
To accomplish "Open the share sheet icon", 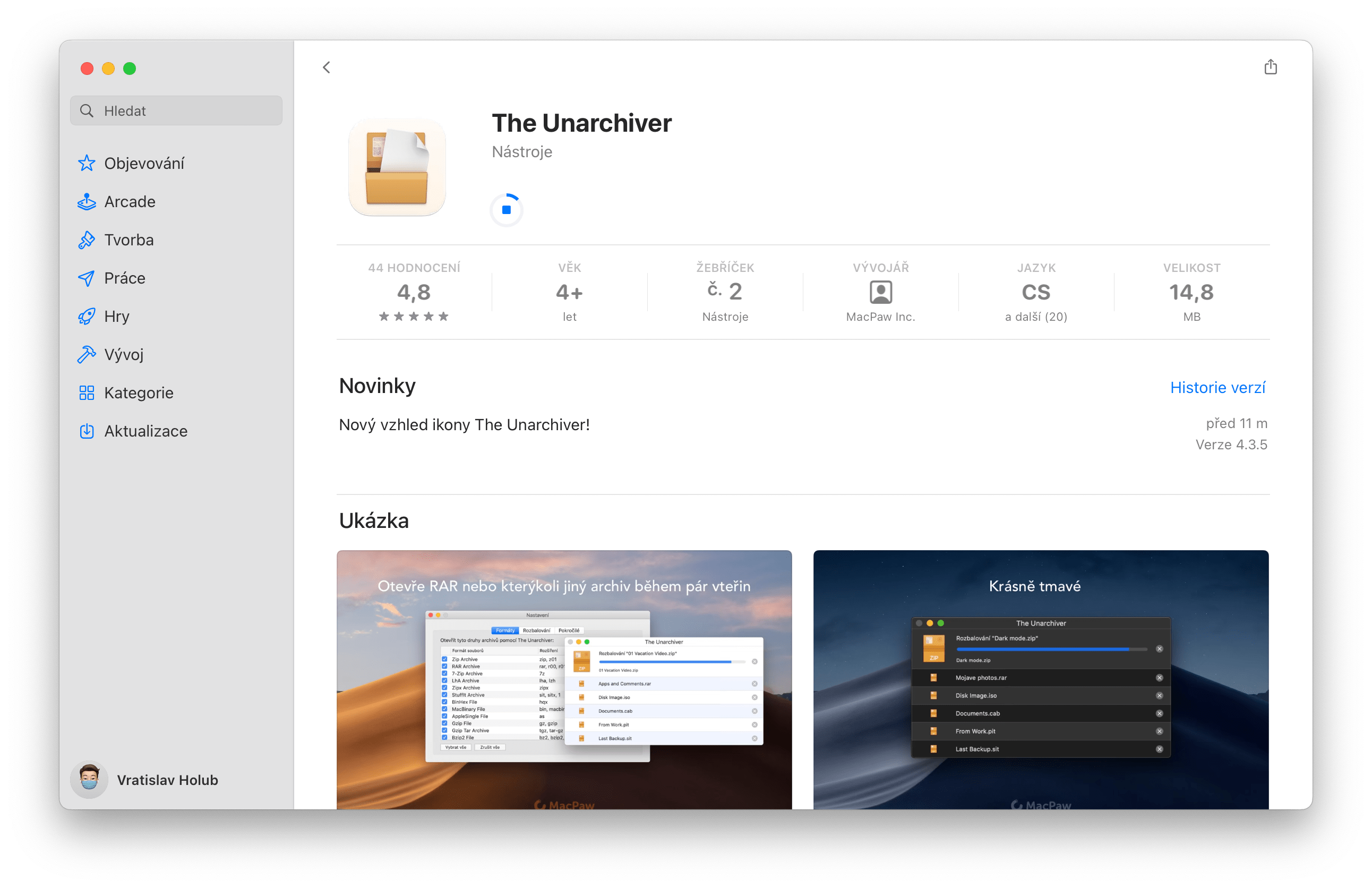I will (1270, 67).
